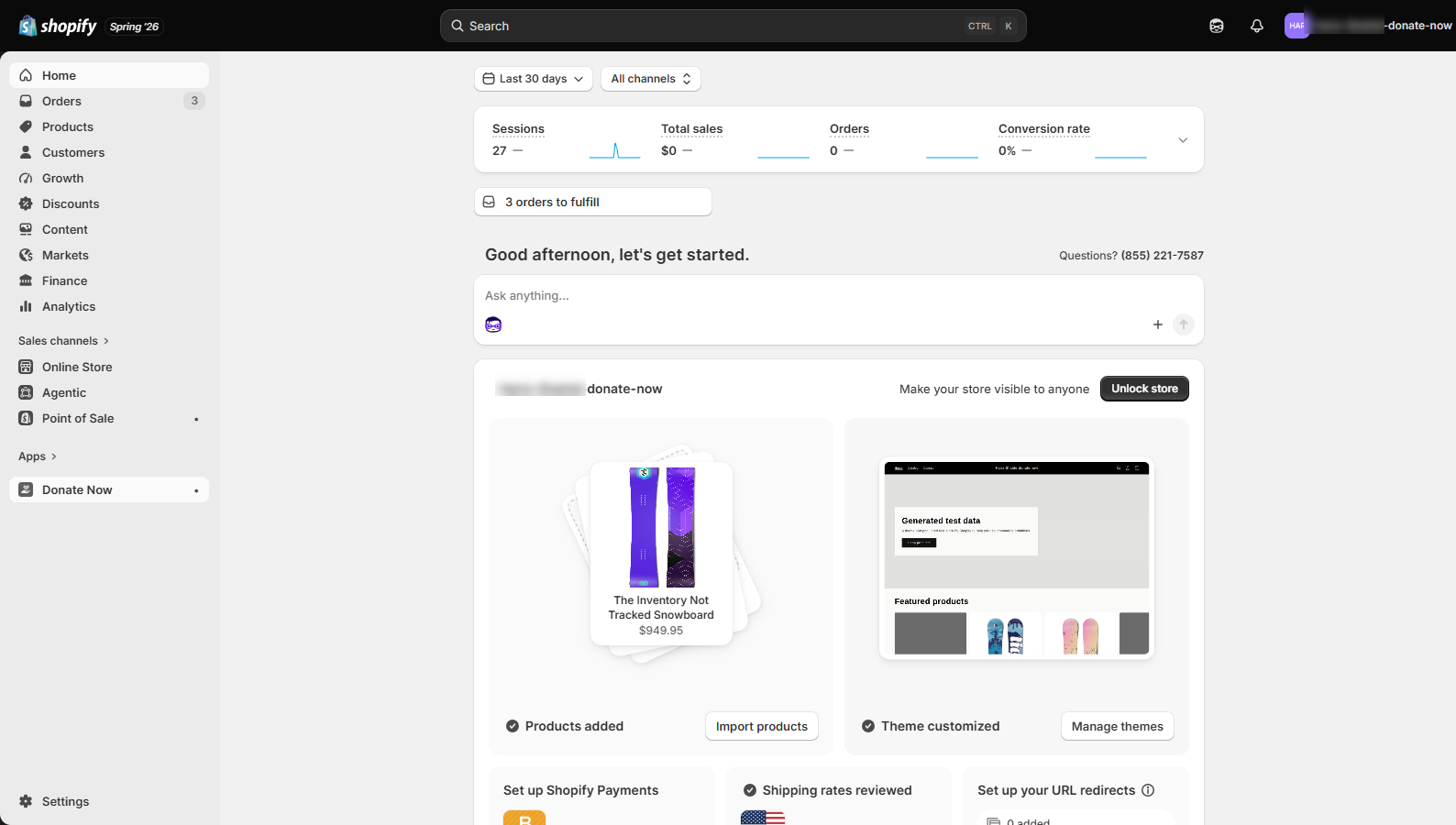
Task: Click the Donate Now app icon
Action: 26,489
